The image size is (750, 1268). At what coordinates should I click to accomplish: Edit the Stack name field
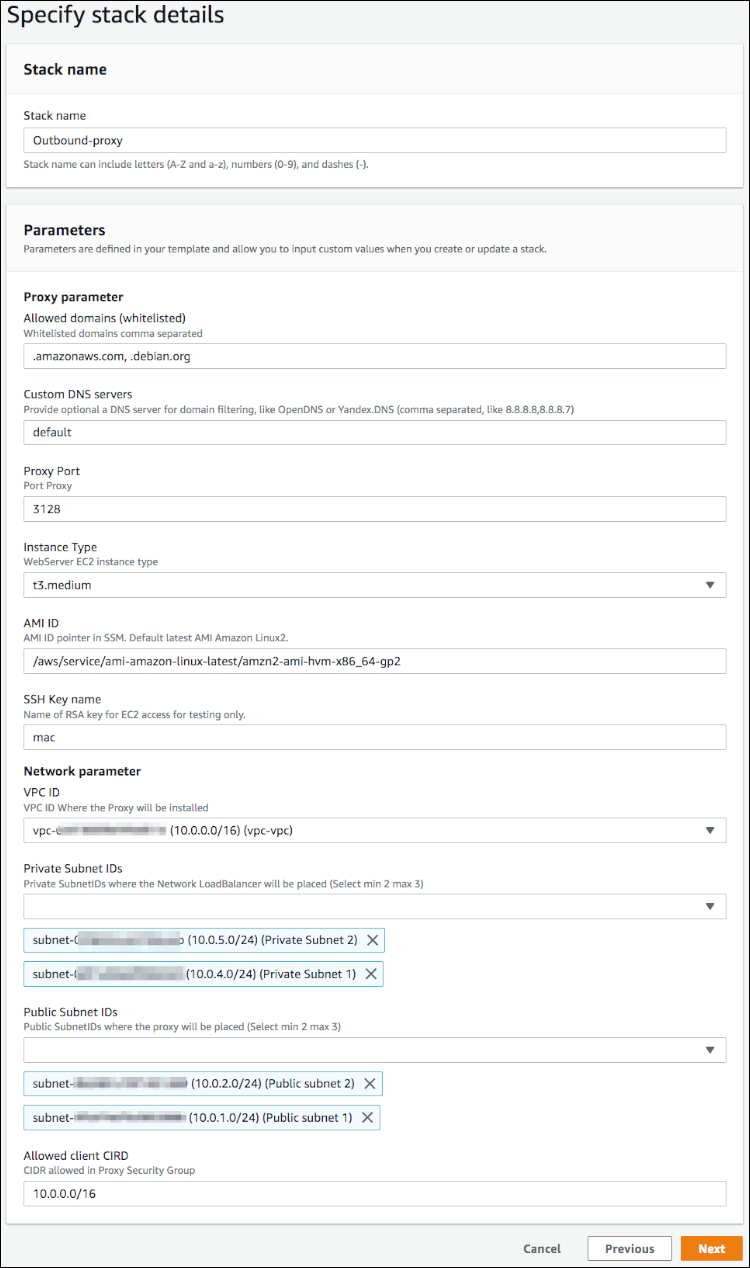tap(375, 140)
